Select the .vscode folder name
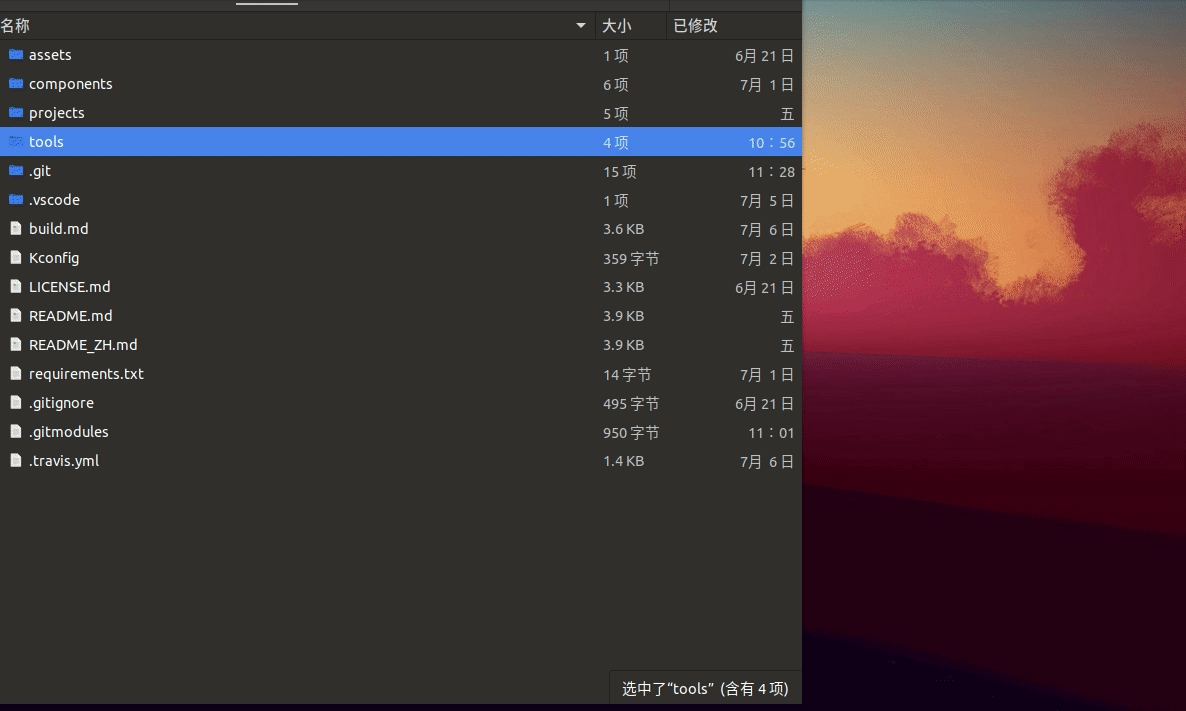This screenshot has height=711, width=1186. [x=54, y=200]
